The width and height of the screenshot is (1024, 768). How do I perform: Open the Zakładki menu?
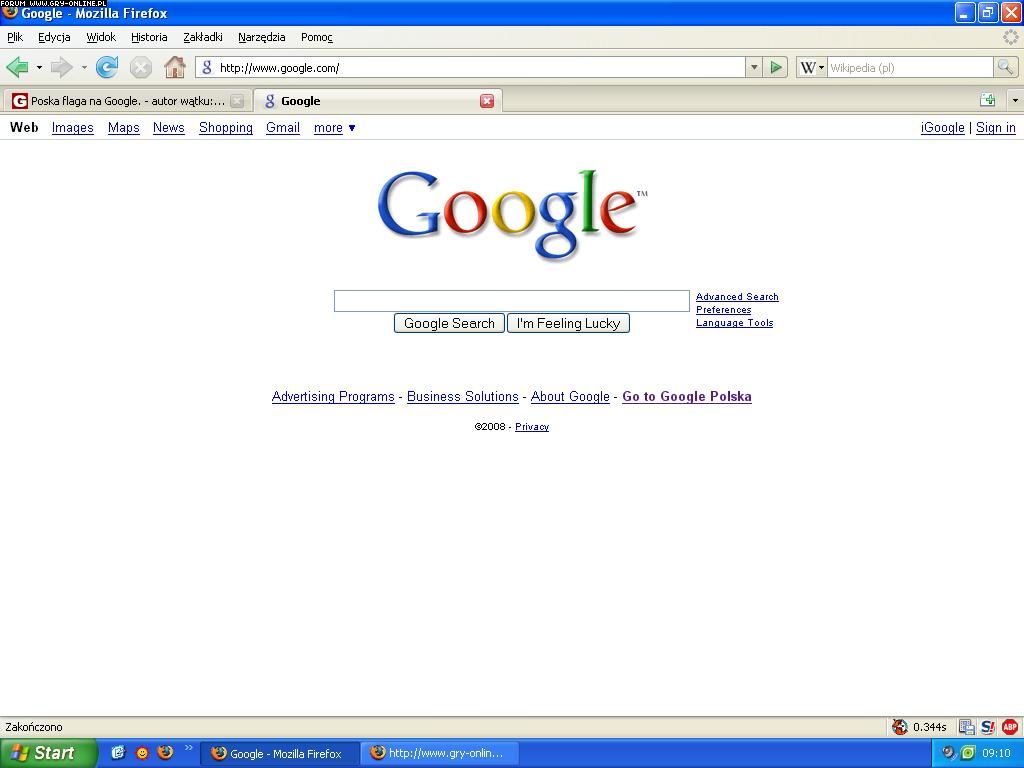click(x=202, y=37)
